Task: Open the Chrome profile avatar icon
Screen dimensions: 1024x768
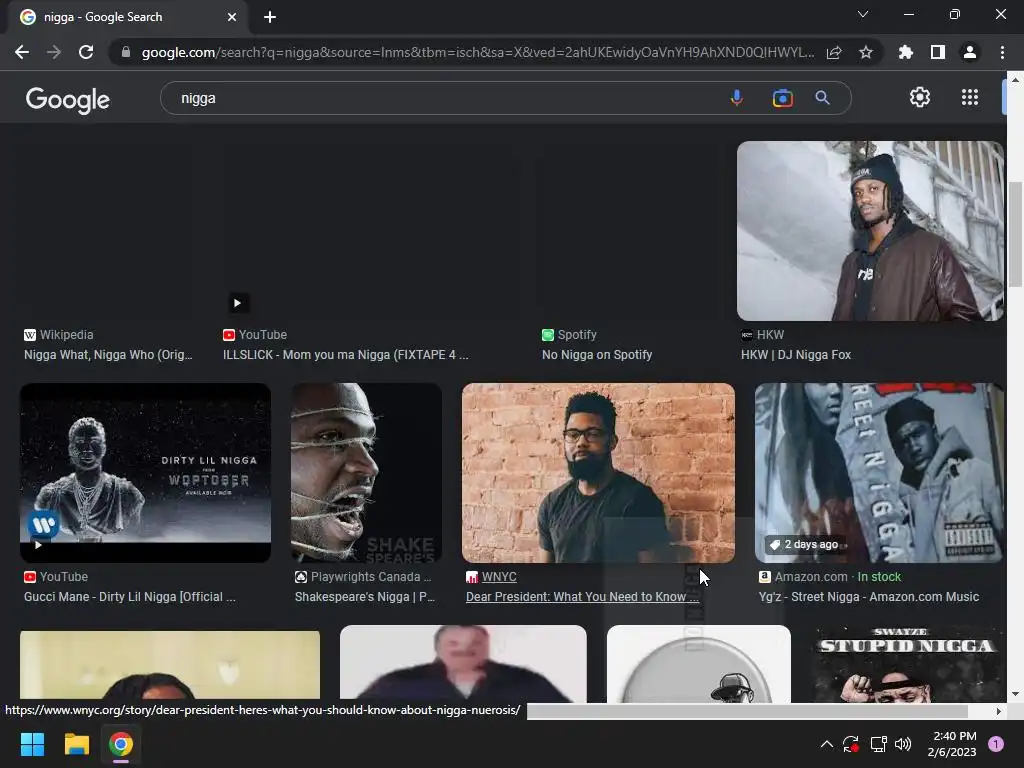Action: click(x=970, y=52)
